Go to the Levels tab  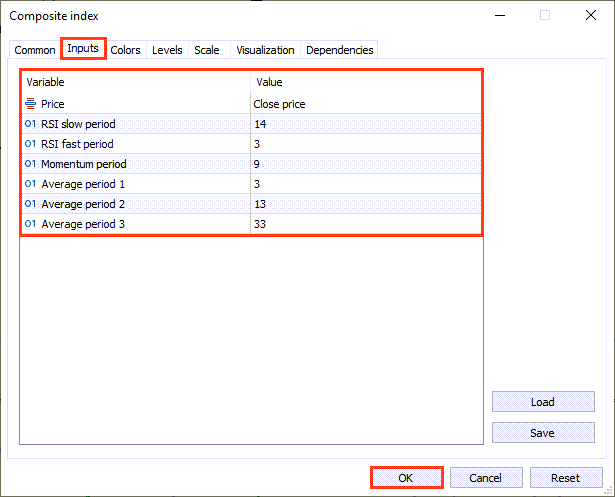tap(167, 50)
